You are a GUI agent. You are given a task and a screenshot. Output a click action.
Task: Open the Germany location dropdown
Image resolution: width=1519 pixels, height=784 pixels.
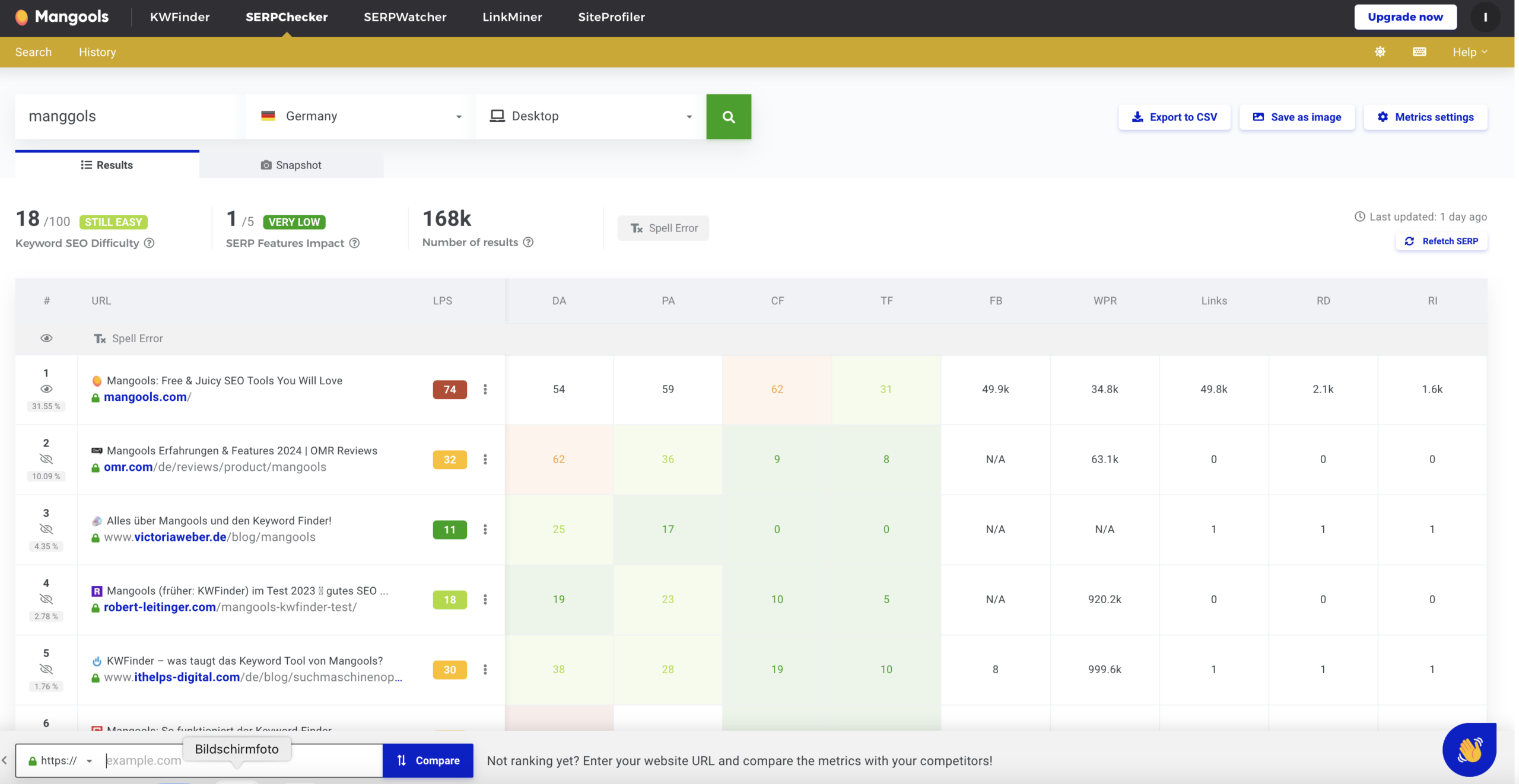pos(361,117)
